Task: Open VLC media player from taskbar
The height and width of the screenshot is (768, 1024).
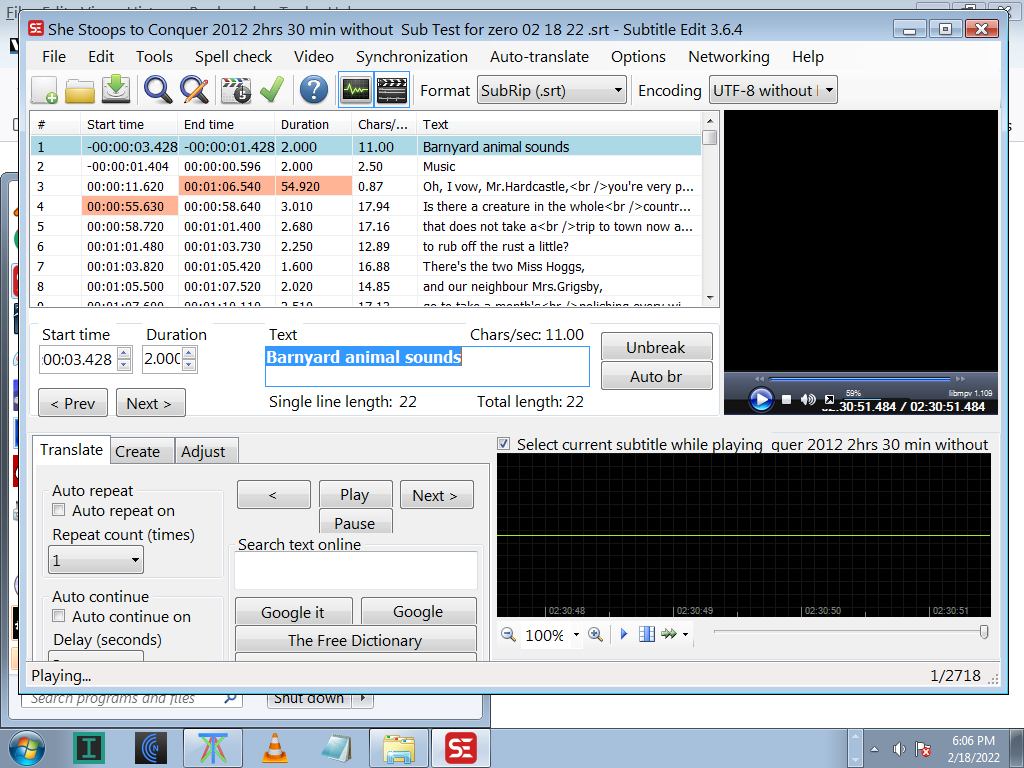Action: tap(275, 748)
